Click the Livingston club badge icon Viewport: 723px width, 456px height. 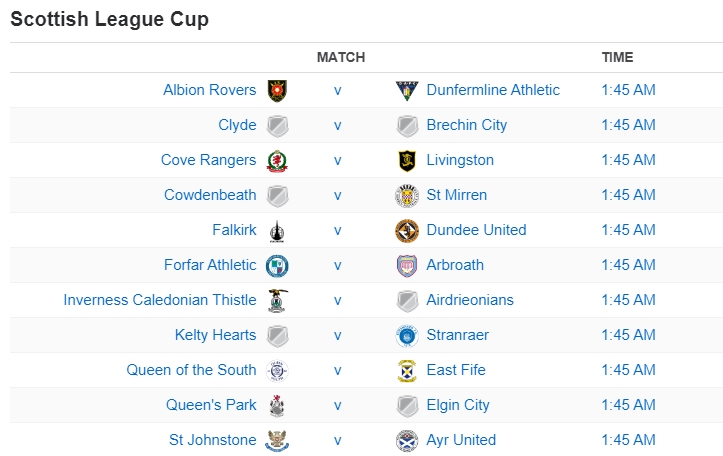(407, 161)
